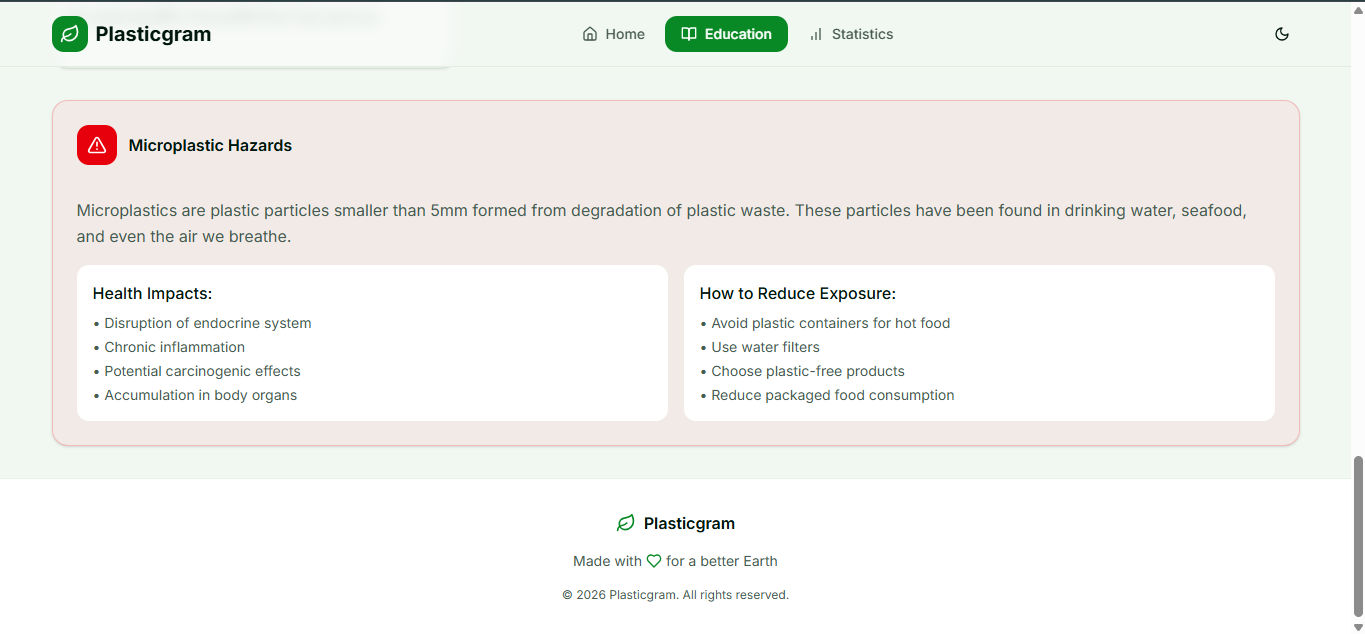The image size is (1365, 634).
Task: Click the Plasticgram header brand name
Action: tap(153, 34)
